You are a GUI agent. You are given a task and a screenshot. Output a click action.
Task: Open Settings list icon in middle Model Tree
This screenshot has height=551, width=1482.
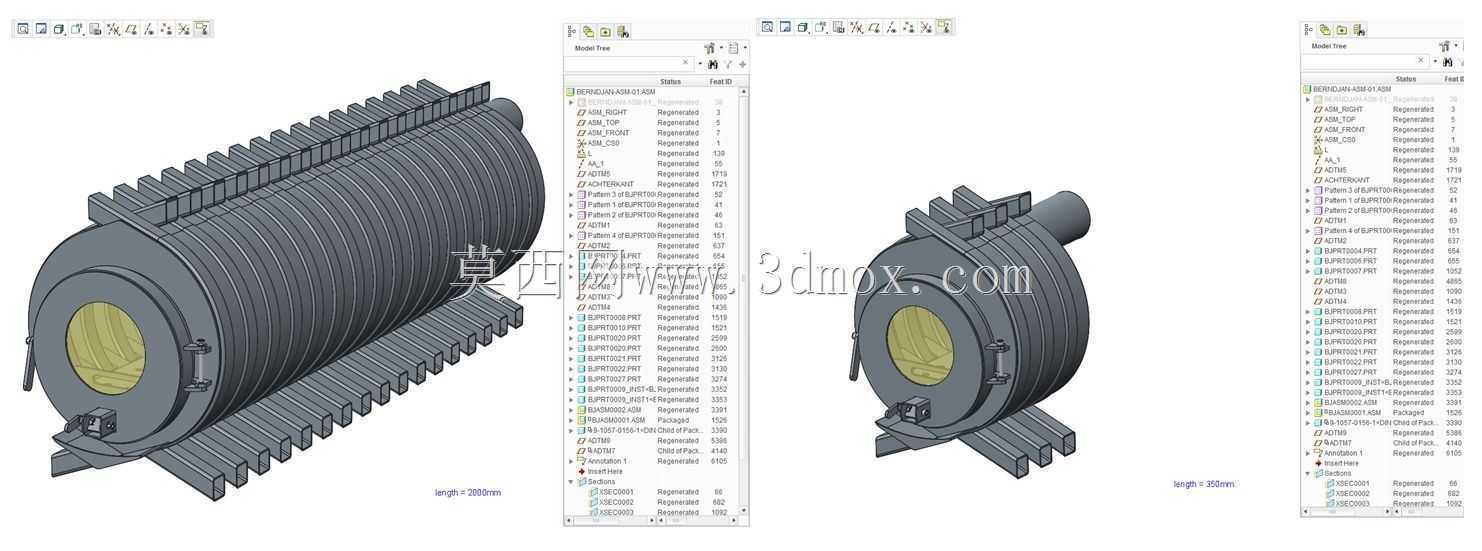click(x=733, y=47)
